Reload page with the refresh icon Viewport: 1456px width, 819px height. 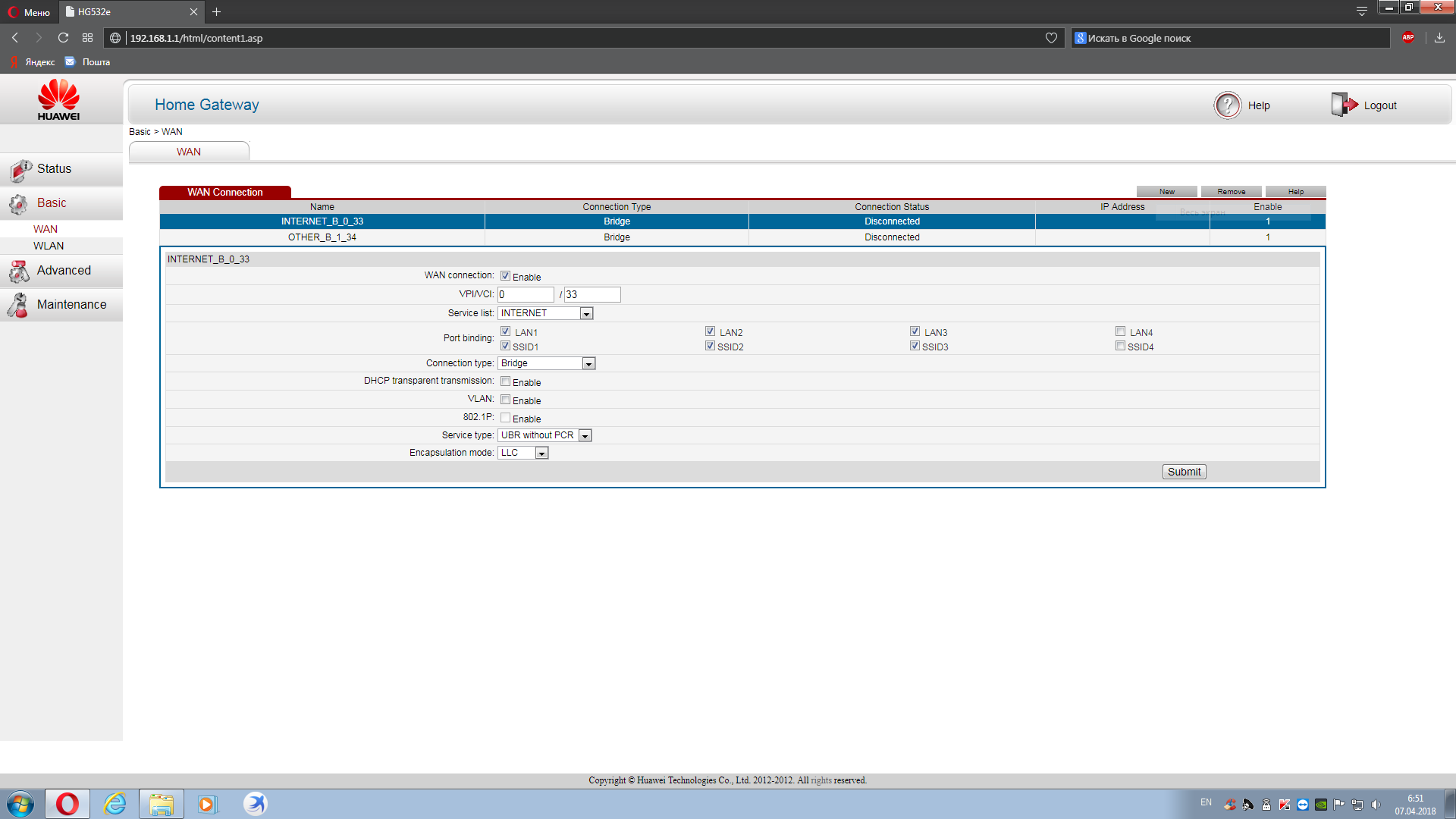coord(64,38)
